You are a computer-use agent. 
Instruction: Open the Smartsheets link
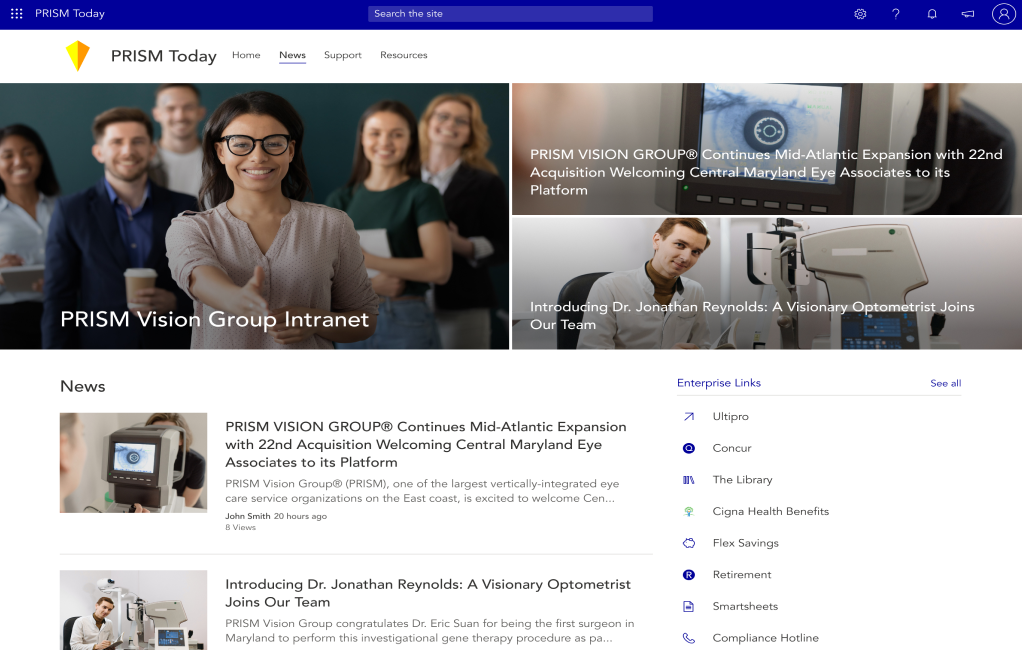pyautogui.click(x=745, y=606)
